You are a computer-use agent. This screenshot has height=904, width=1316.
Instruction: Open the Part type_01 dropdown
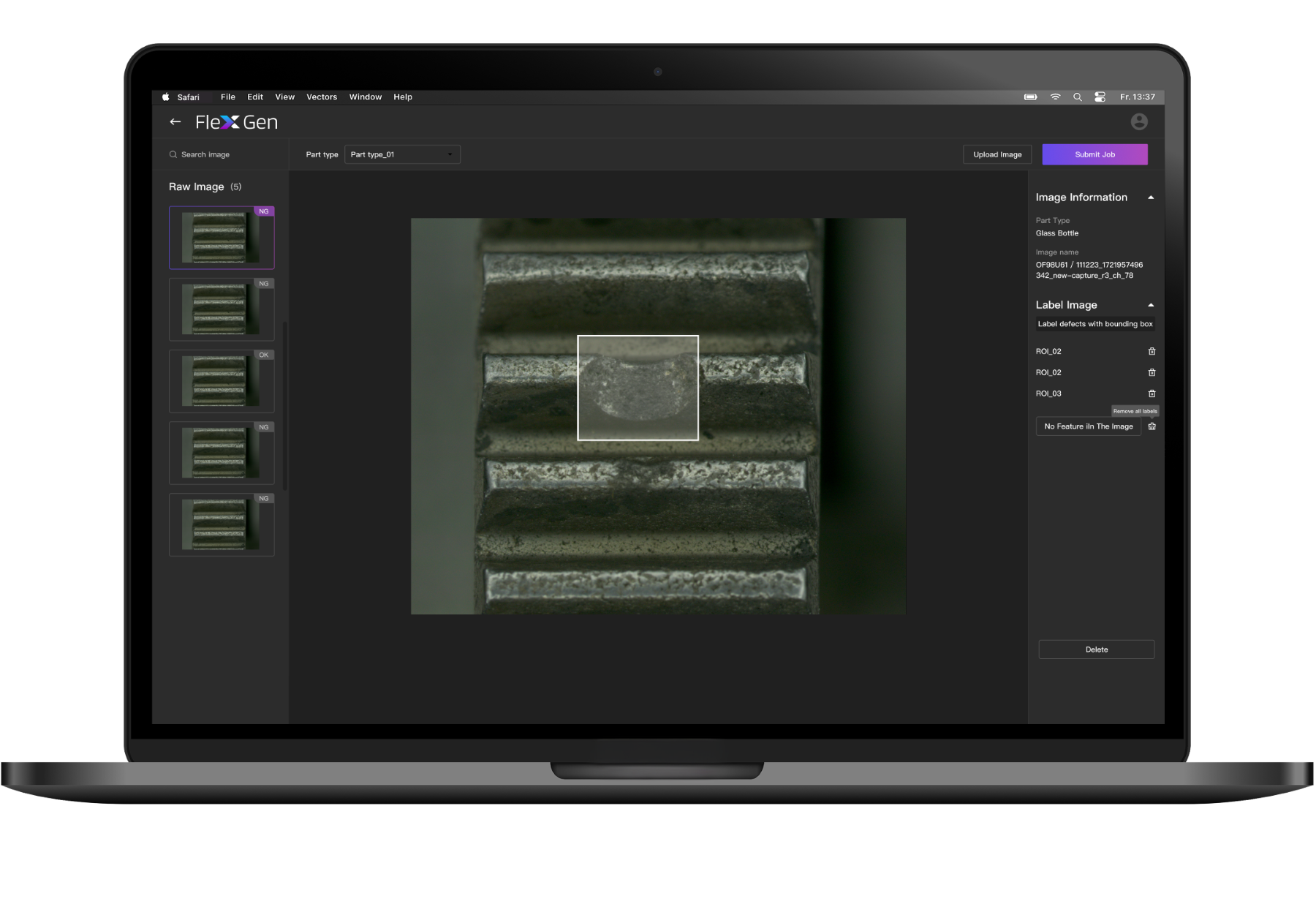(x=401, y=154)
